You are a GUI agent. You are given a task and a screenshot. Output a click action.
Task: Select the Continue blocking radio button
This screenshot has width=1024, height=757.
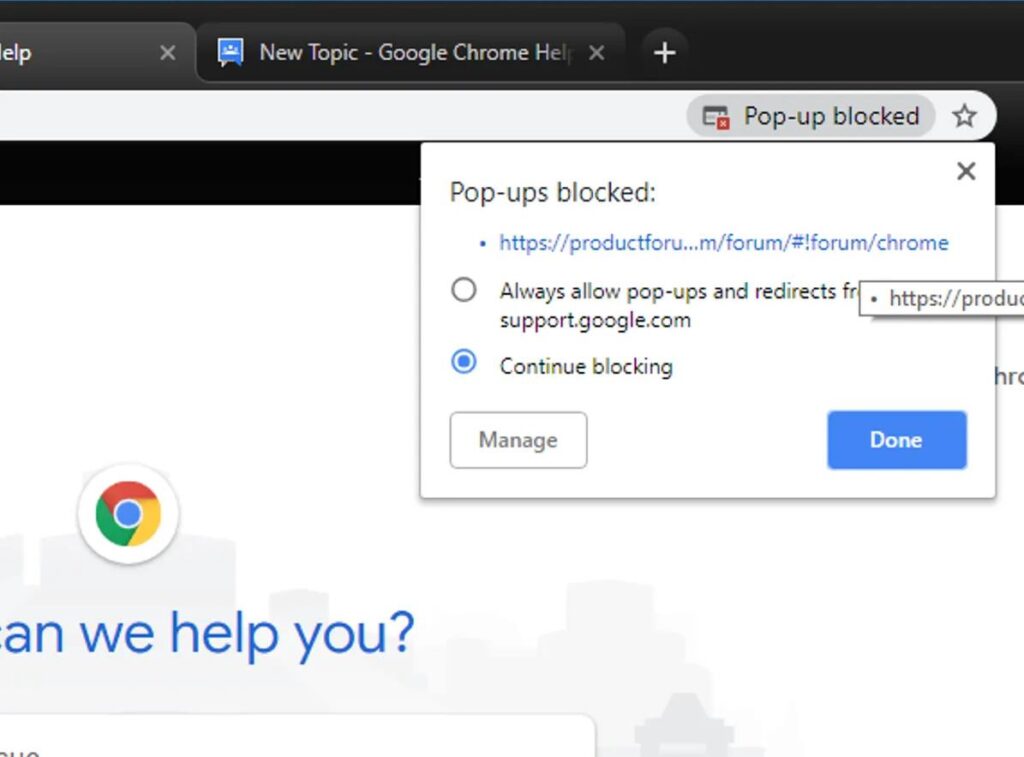[464, 362]
